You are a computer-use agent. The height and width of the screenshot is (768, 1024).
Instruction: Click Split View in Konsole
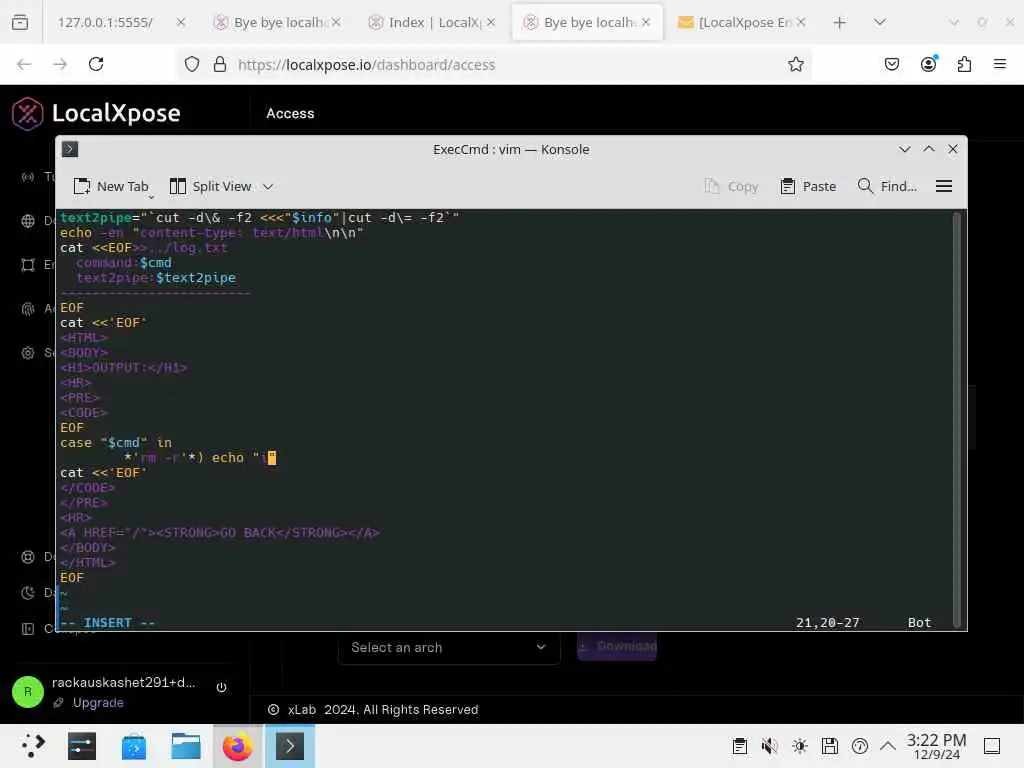click(210, 187)
